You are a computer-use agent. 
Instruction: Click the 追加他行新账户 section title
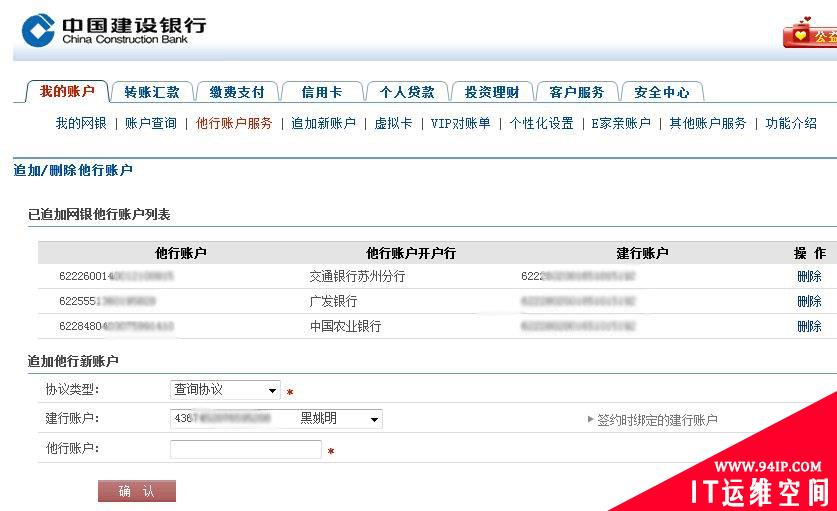[x=73, y=361]
